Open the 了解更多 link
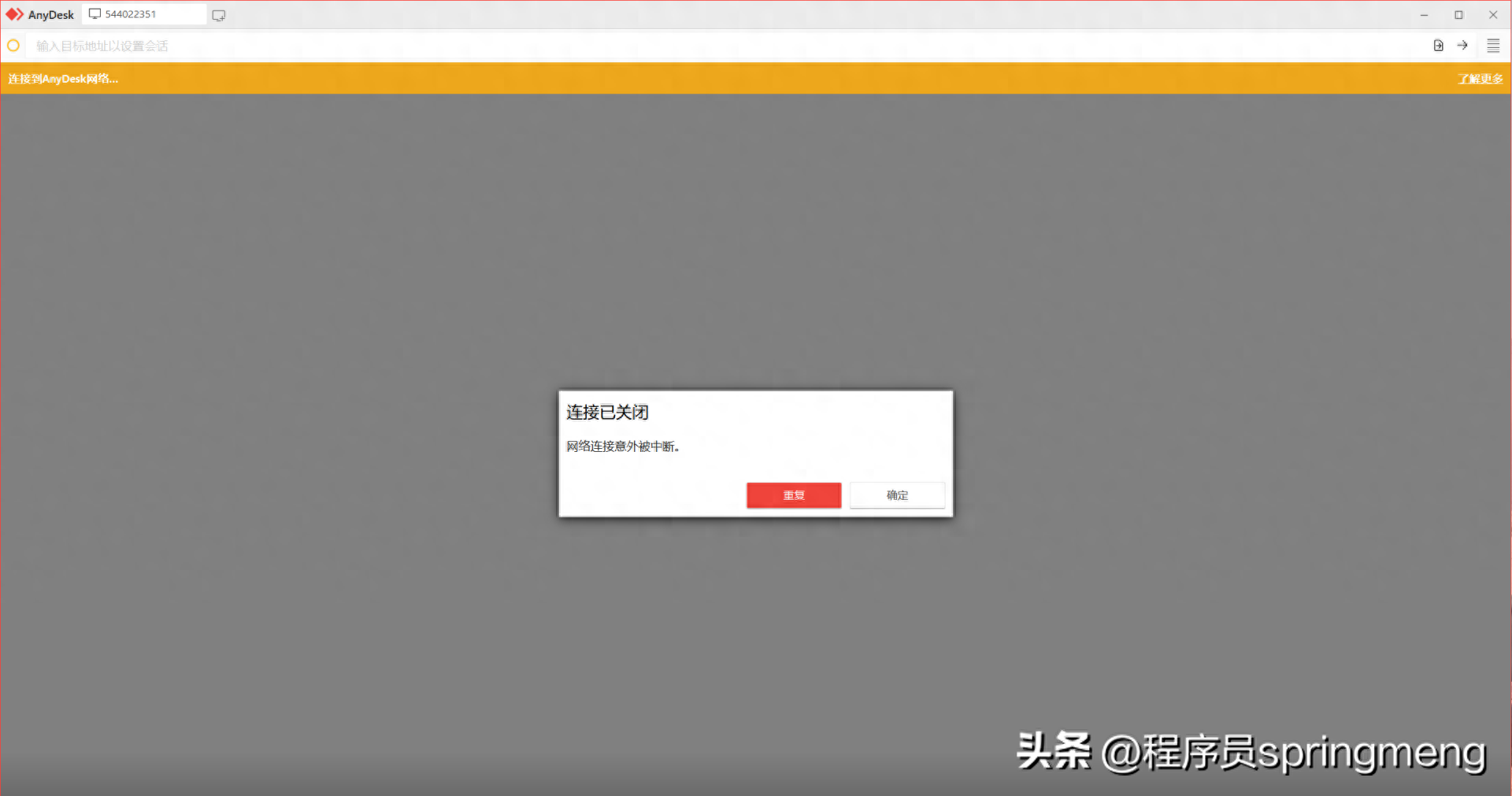1512x796 pixels. click(x=1480, y=79)
